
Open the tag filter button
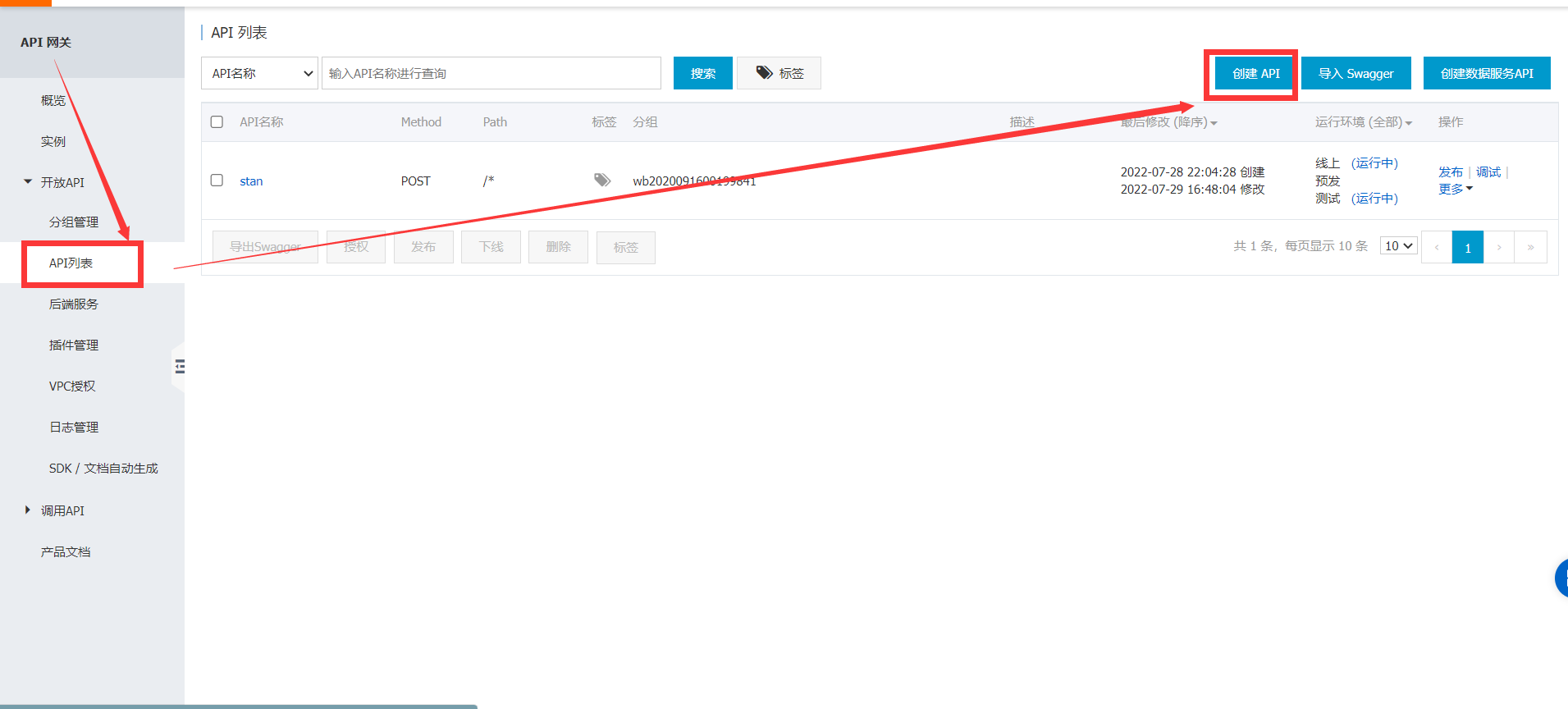click(x=779, y=73)
